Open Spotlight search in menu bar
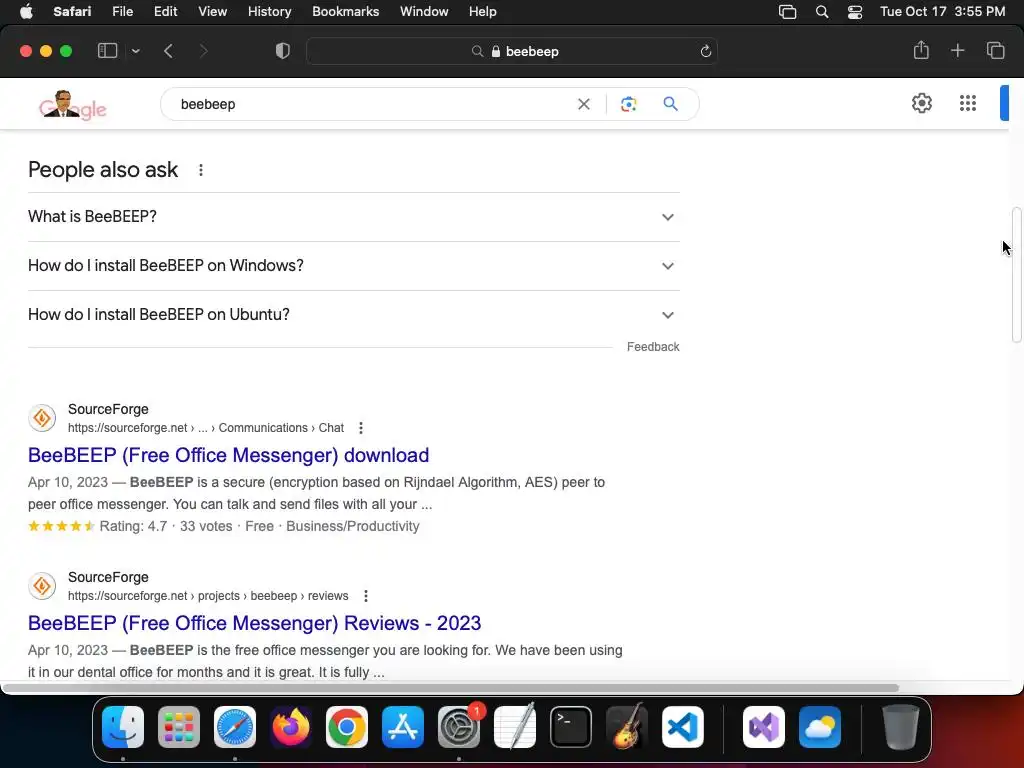 click(822, 12)
